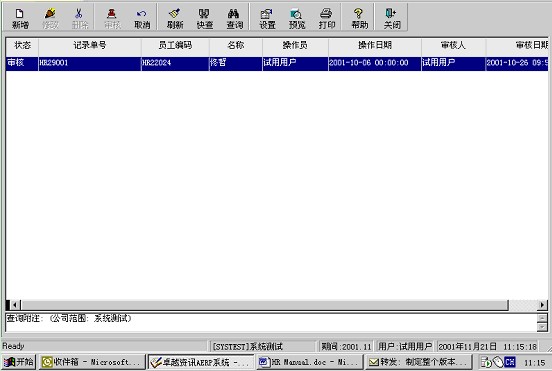Click the horizontal scrollbar left arrow
The width and height of the screenshot is (552, 371).
coord(15,305)
